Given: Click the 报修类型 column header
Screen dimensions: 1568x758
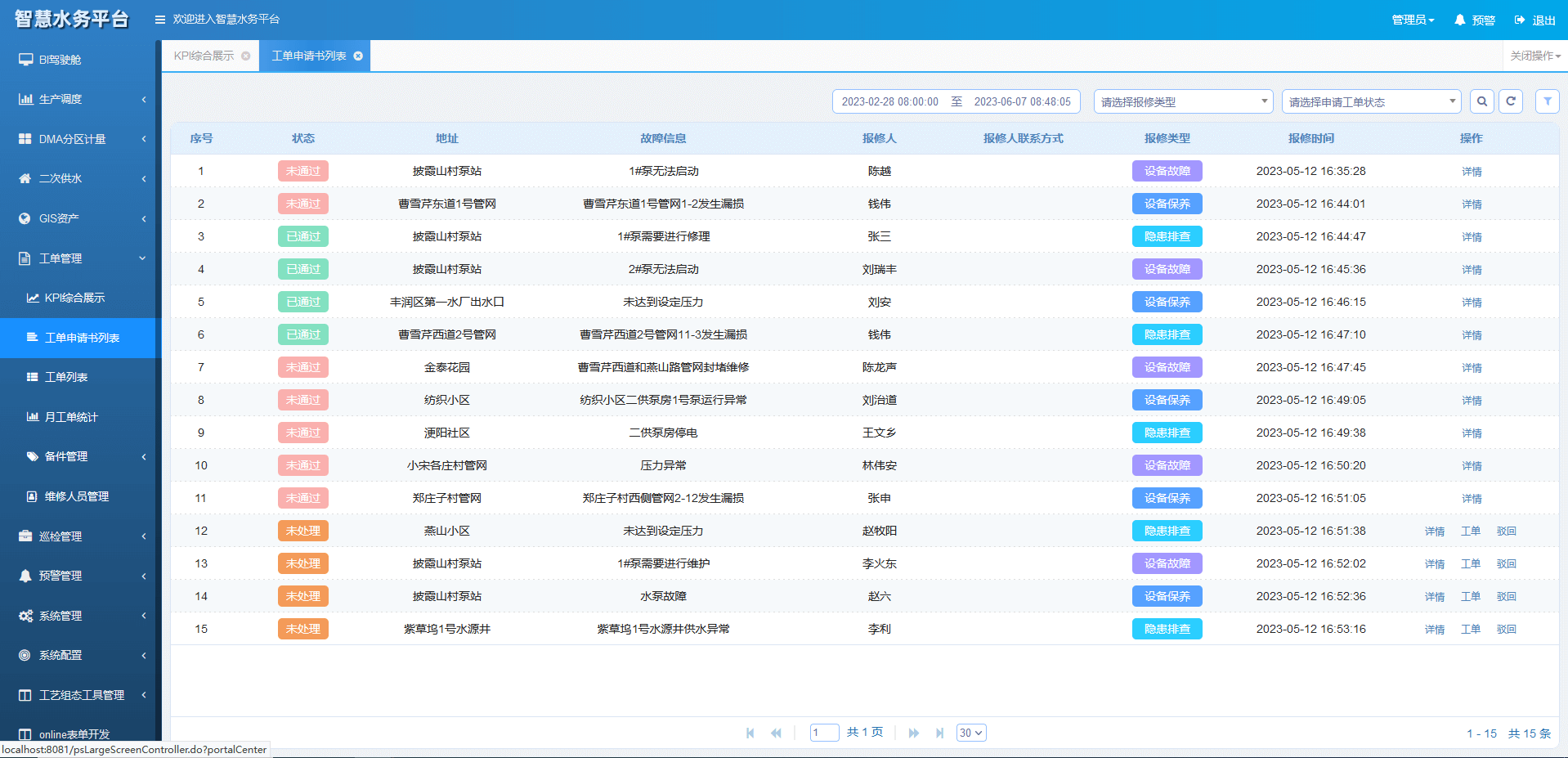Looking at the screenshot, I should pyautogui.click(x=1167, y=138).
